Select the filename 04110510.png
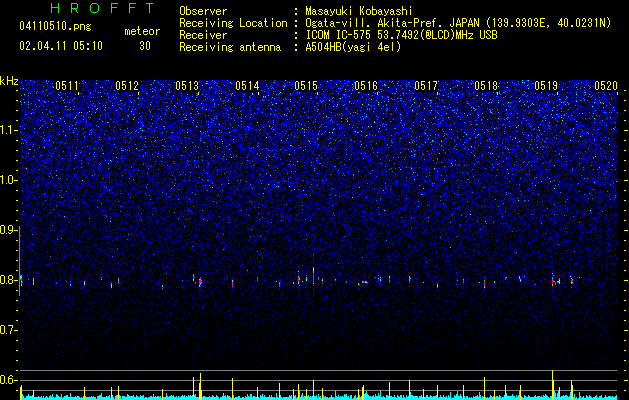The image size is (629, 400). pos(55,27)
